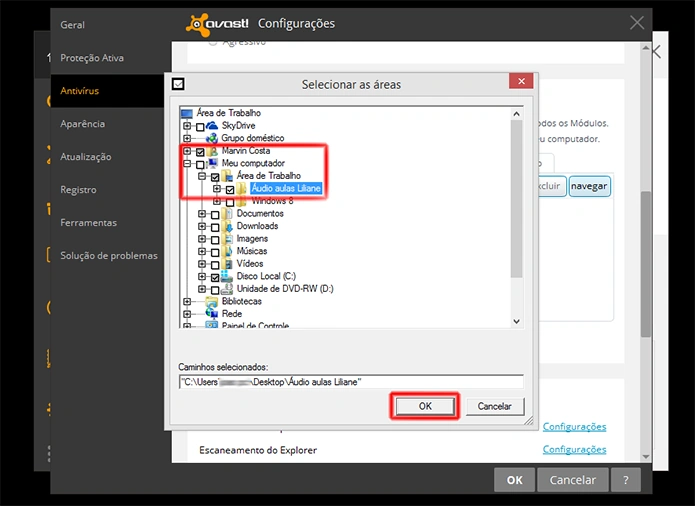Check the SkyDrive checkbox

(200, 127)
